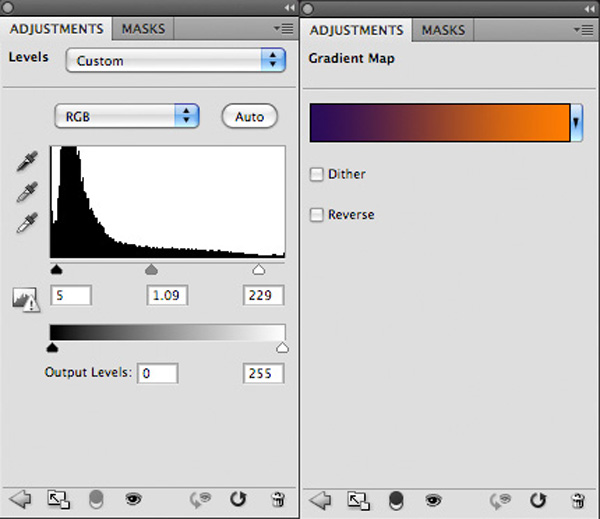The image size is (600, 519).
Task: Reset Levels adjustment to defaults
Action: 238,499
